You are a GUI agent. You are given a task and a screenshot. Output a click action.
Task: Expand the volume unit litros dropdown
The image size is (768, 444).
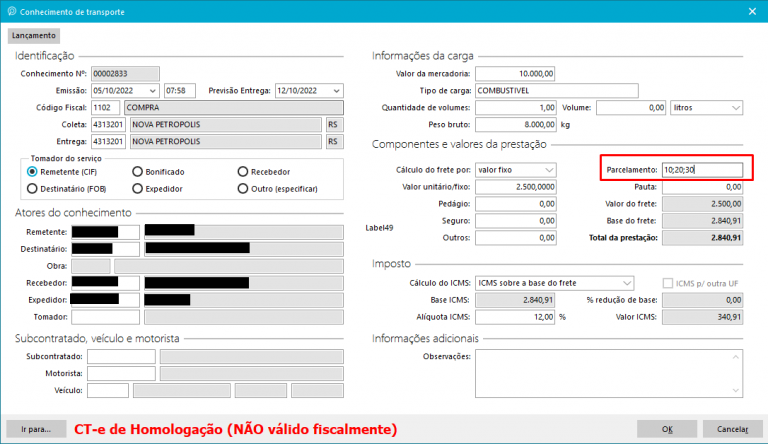tap(736, 108)
